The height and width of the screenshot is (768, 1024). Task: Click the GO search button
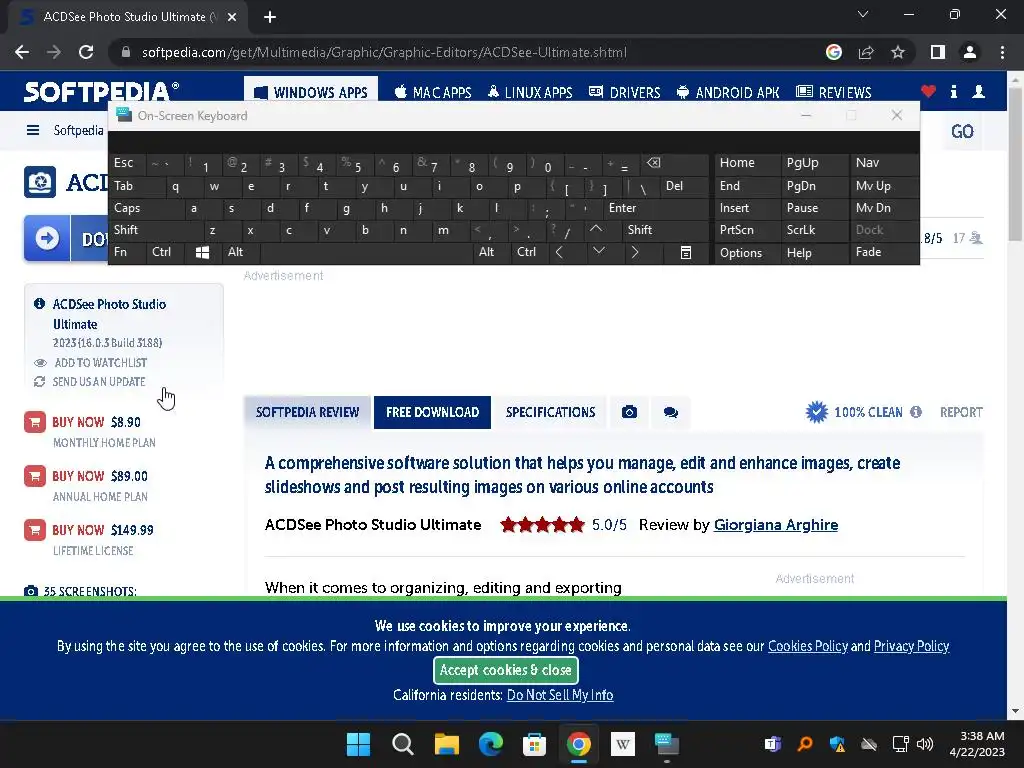pyautogui.click(x=962, y=131)
